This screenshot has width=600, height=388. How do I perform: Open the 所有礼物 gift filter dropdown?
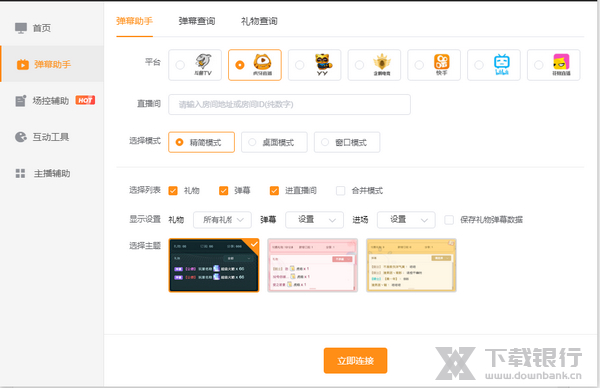(222, 220)
